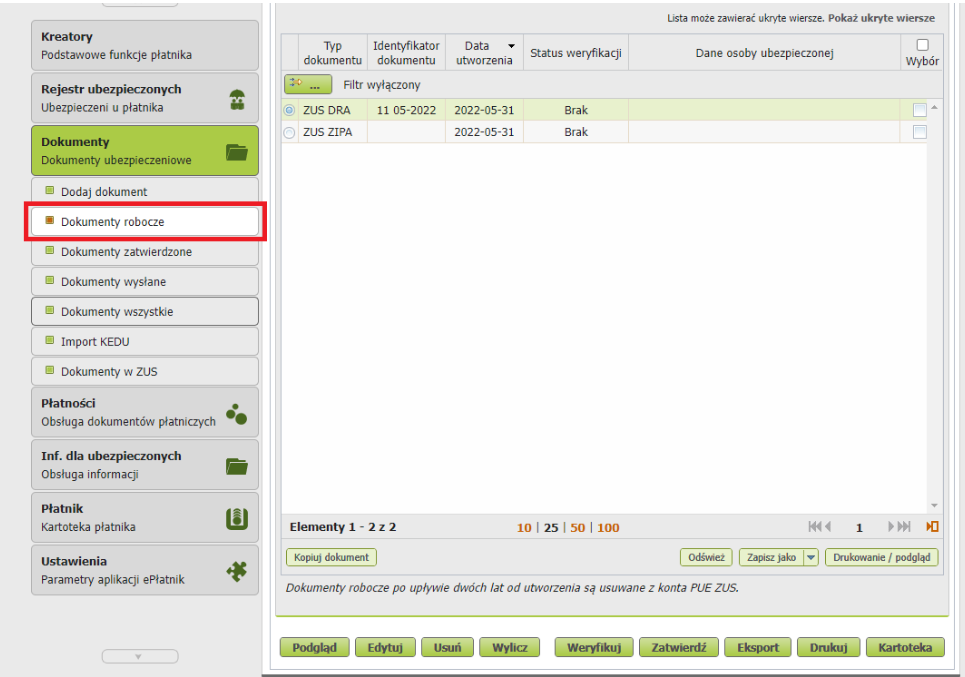Click the Ustawienia puzzle icon
Viewport: 965px width, 677px height.
point(237,570)
